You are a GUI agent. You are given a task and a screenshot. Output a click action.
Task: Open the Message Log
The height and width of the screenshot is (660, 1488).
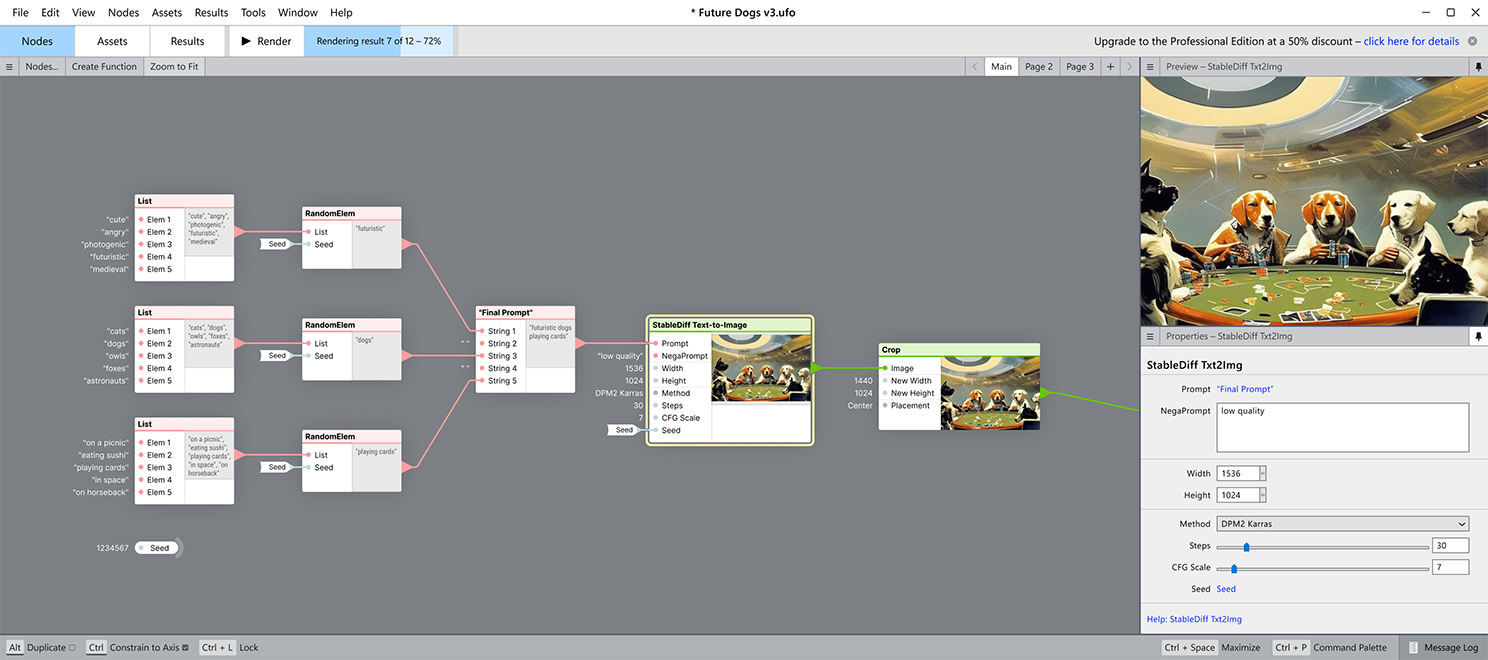coord(1444,648)
